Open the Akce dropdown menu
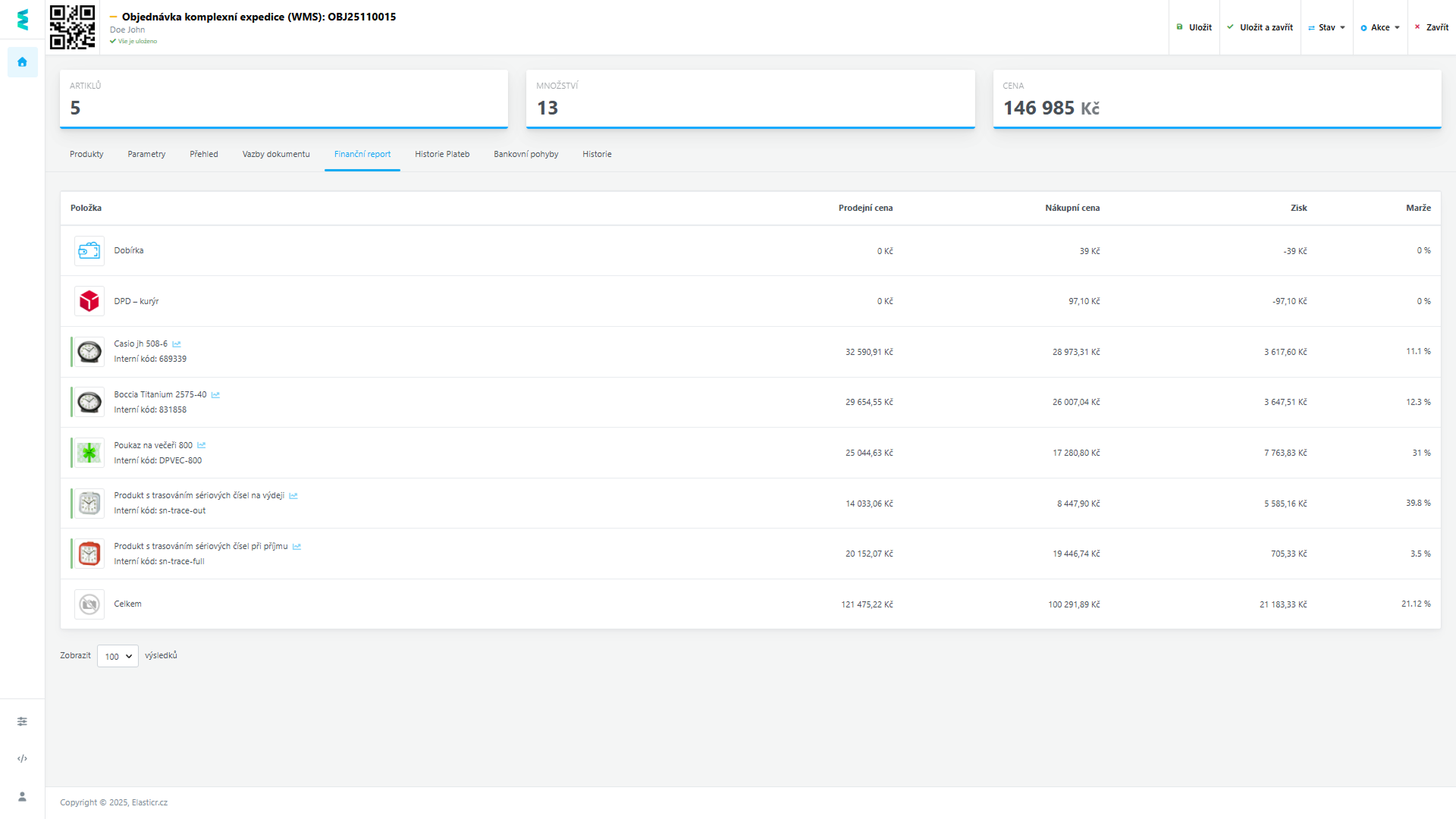 coord(1380,27)
